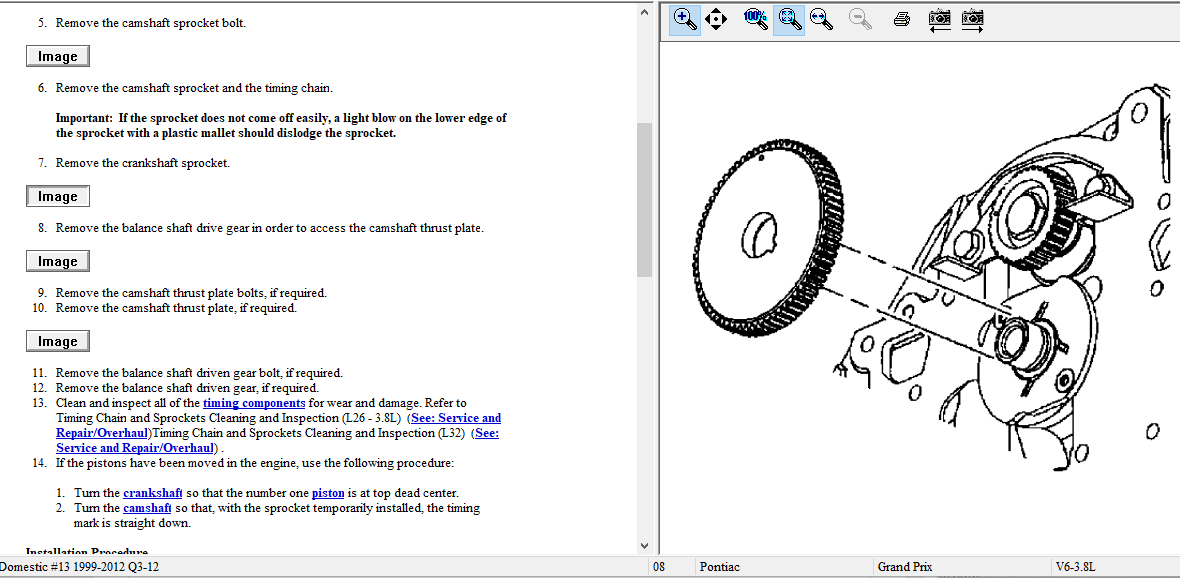
Task: Click the Installation Procedure heading
Action: 87,553
